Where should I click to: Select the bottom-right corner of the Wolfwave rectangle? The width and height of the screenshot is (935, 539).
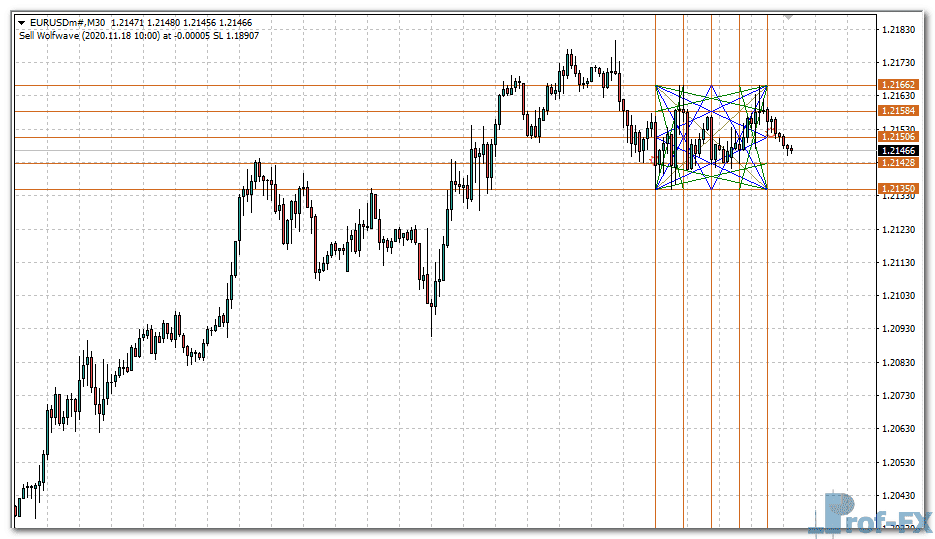pyautogui.click(x=767, y=188)
